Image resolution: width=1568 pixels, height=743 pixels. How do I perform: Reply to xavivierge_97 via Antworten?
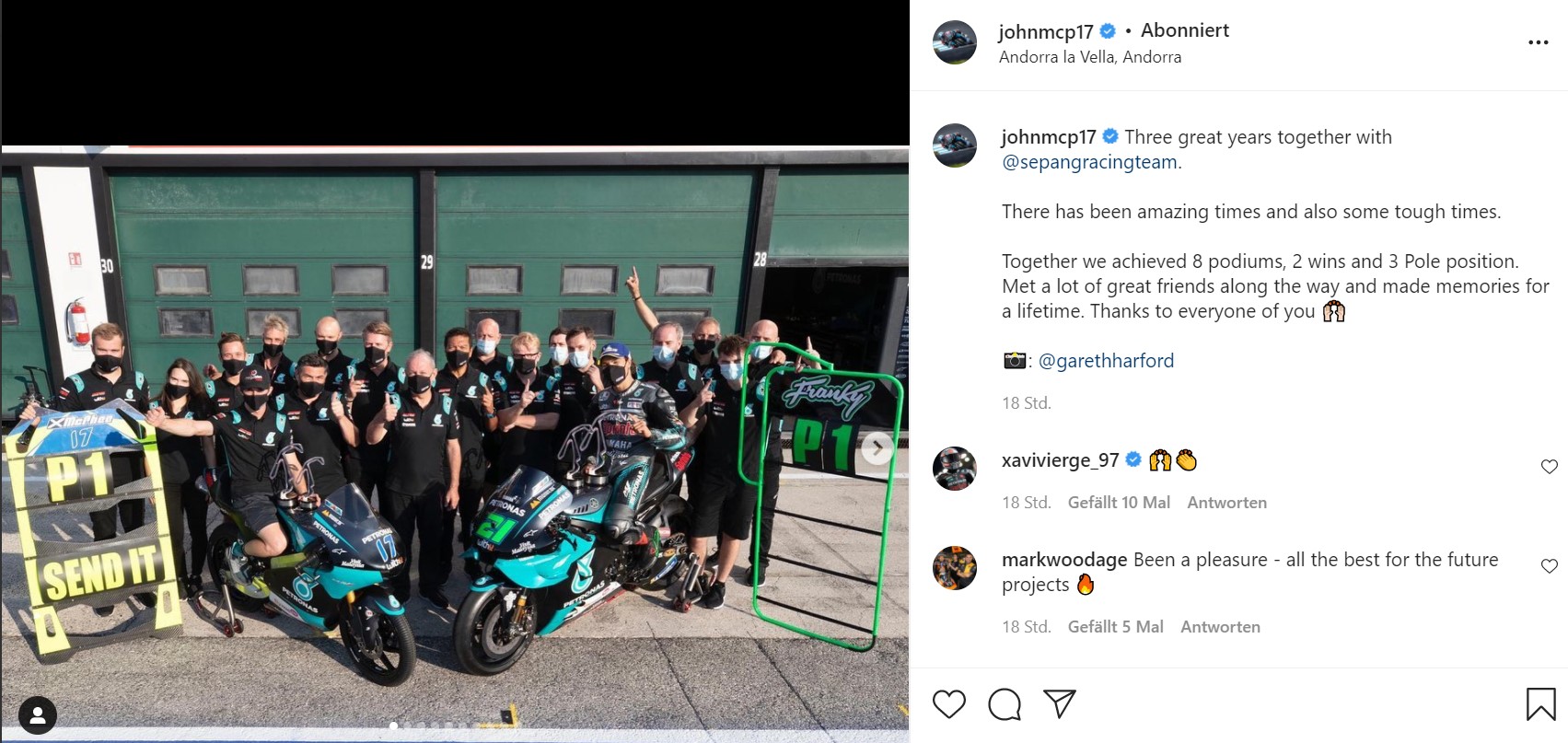click(1226, 503)
